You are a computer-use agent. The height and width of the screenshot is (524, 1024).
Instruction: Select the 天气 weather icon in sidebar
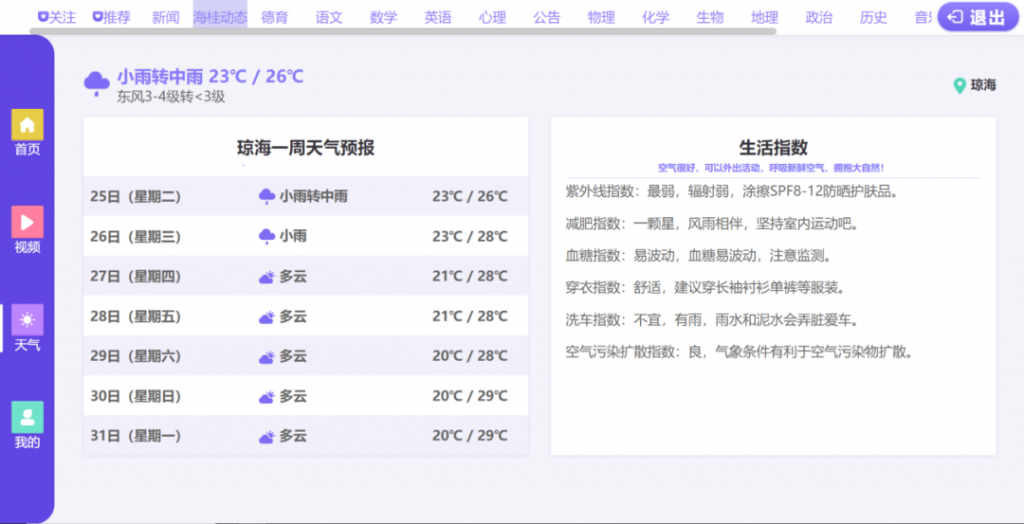click(x=27, y=319)
